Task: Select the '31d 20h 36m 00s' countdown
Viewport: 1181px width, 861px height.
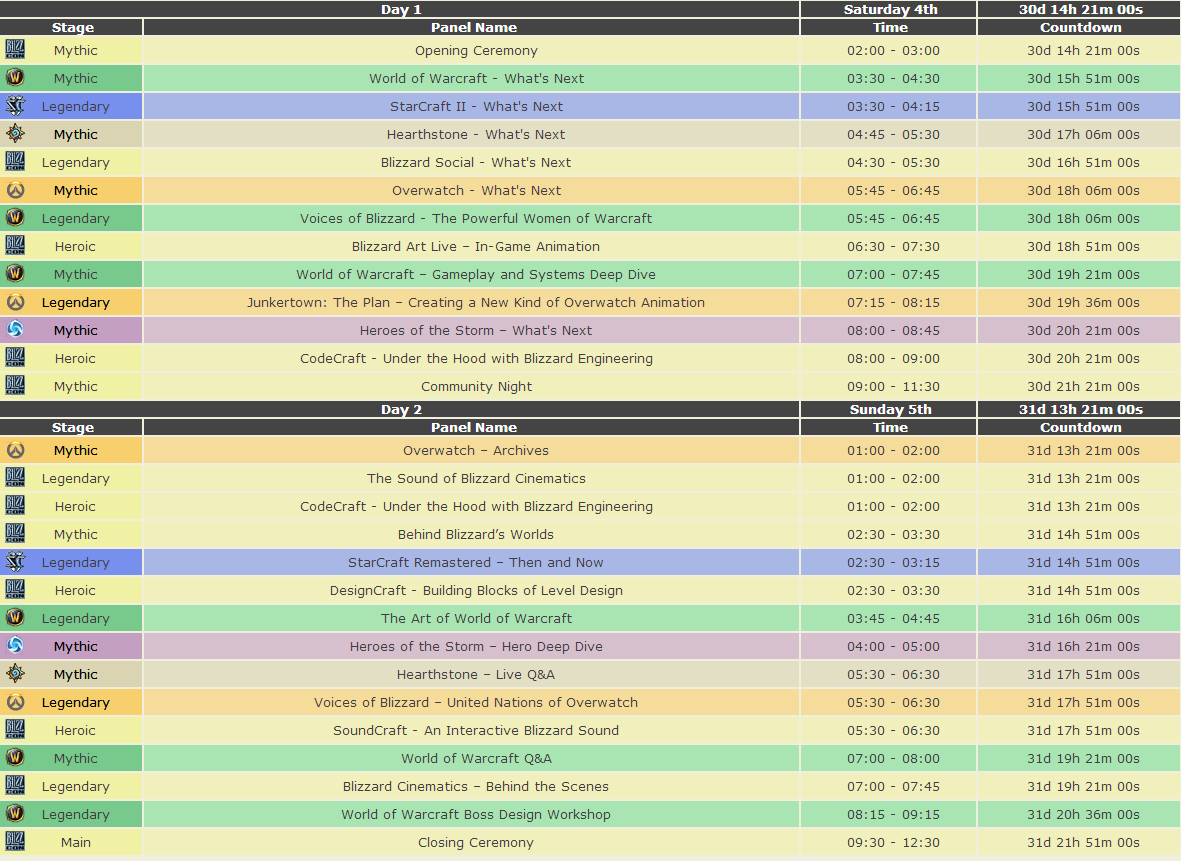Action: [x=1083, y=814]
